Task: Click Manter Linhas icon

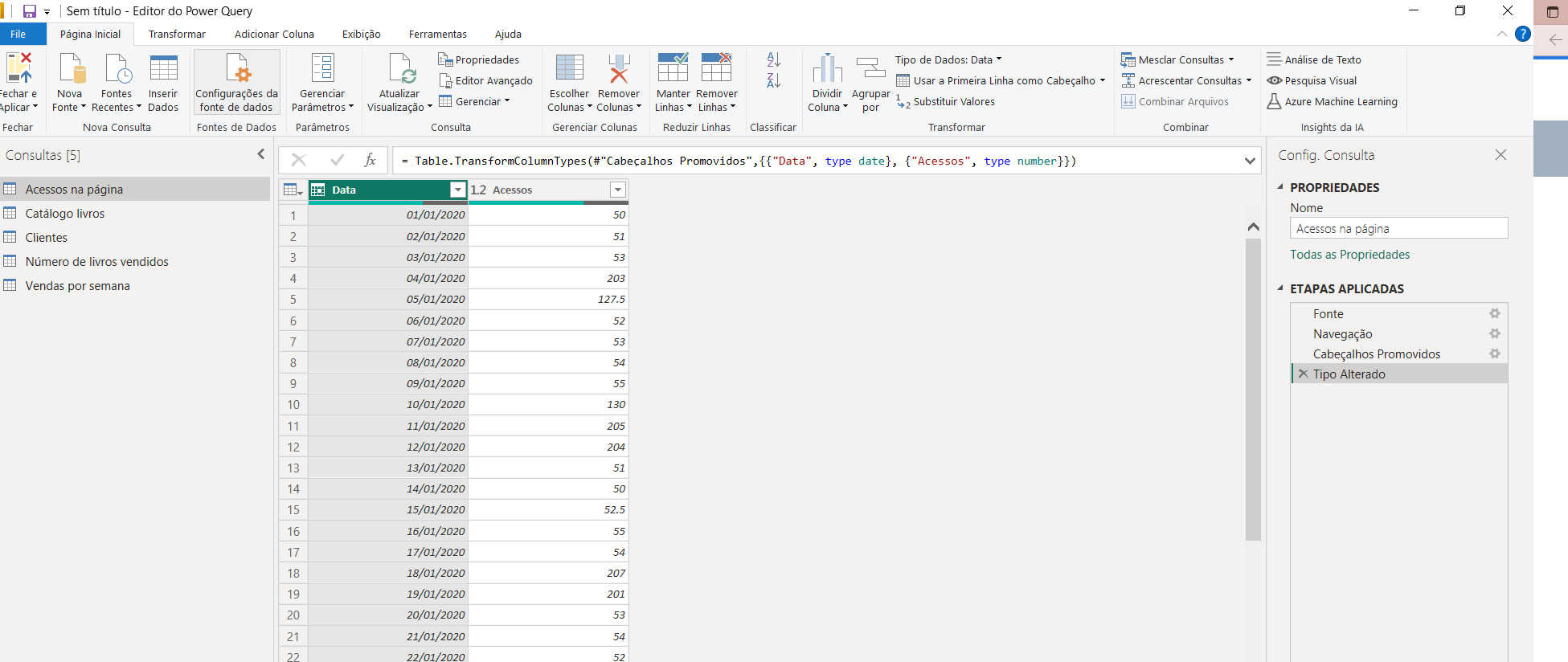Action: click(673, 67)
